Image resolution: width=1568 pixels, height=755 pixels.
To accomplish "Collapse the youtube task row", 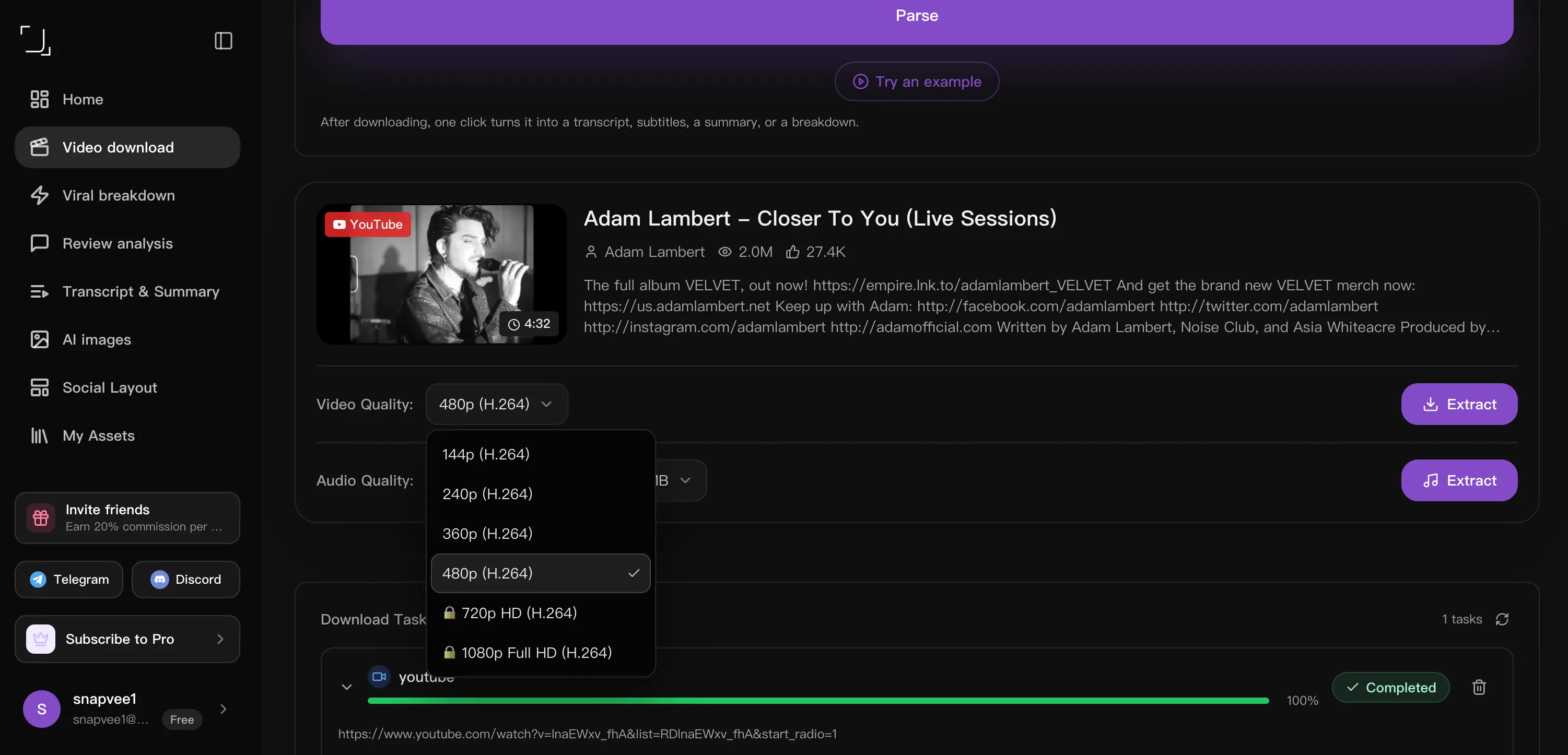I will tap(347, 688).
